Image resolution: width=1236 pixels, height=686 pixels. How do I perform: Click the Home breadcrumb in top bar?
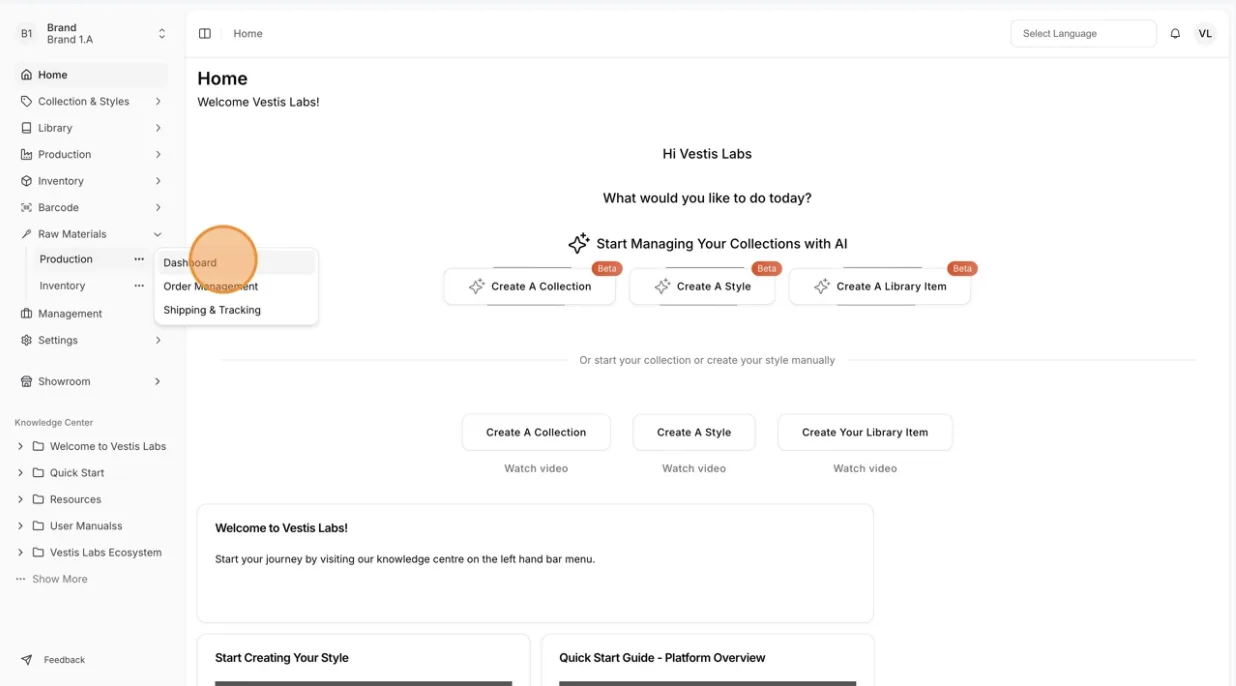(248, 33)
